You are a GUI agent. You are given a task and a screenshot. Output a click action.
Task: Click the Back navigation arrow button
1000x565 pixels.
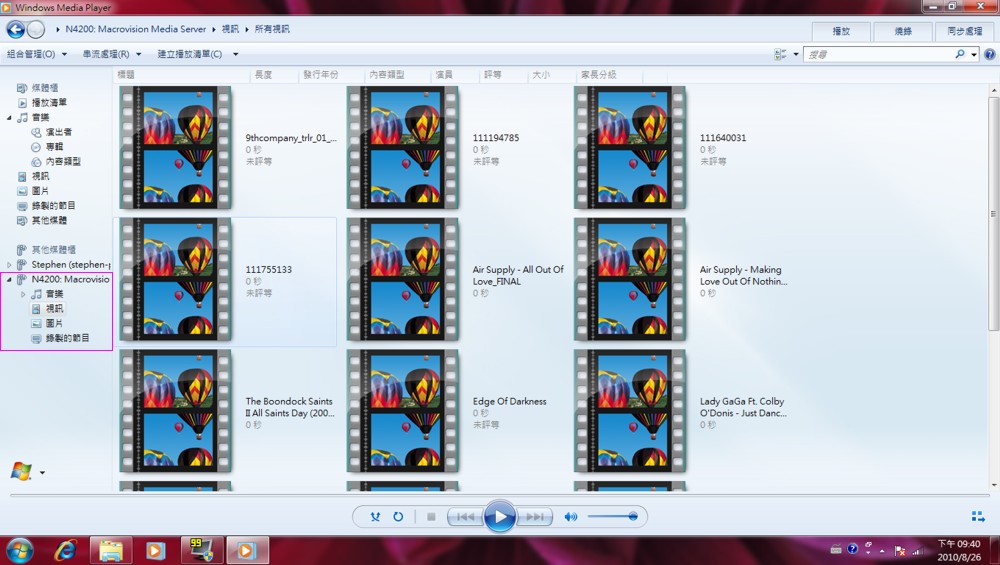tap(15, 29)
